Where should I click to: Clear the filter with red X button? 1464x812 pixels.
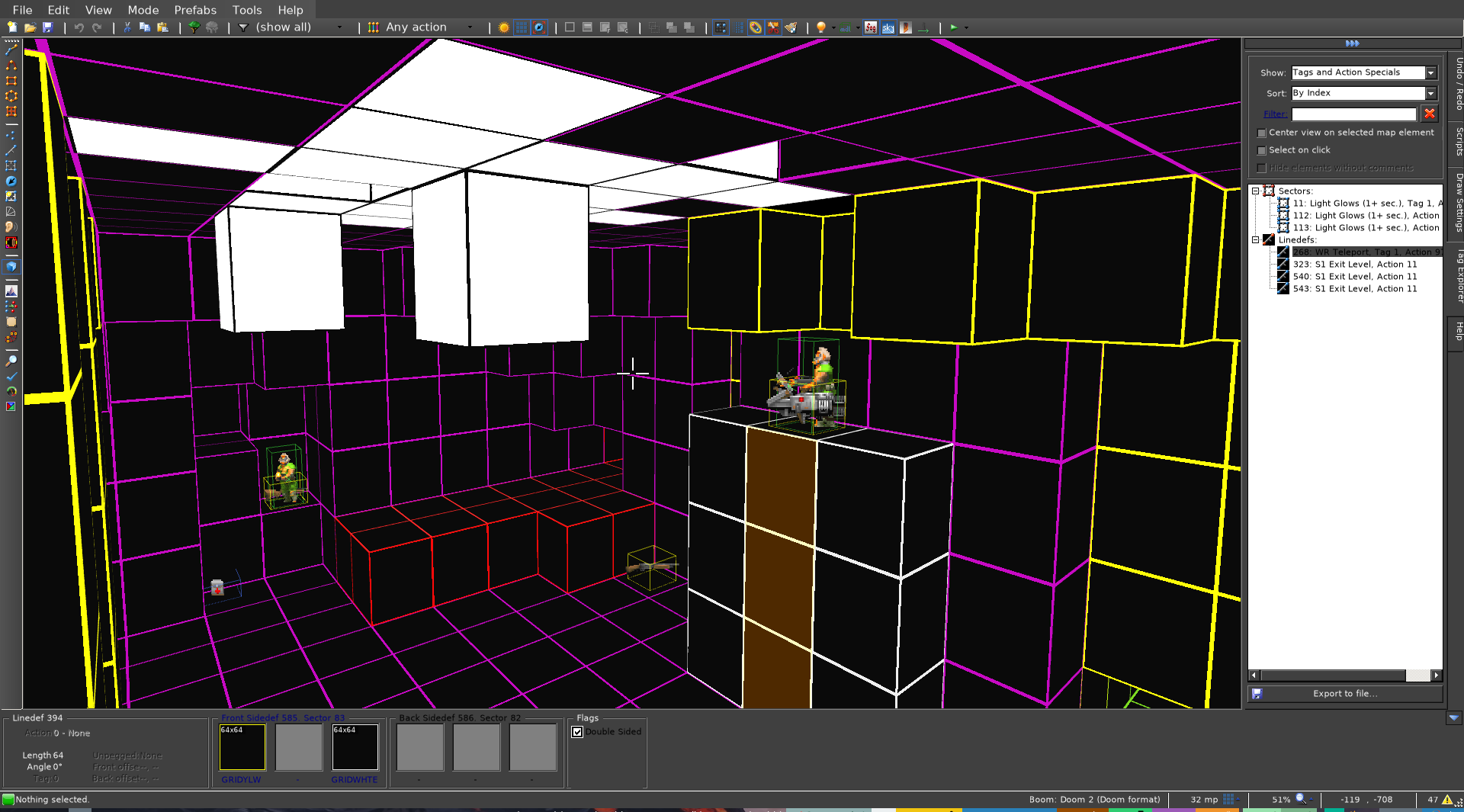(1430, 114)
